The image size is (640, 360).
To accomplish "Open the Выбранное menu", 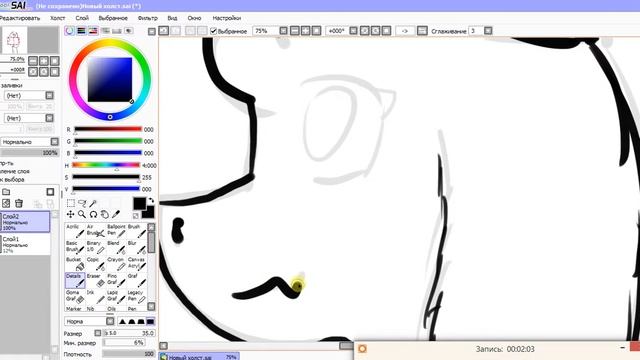I will [x=113, y=18].
